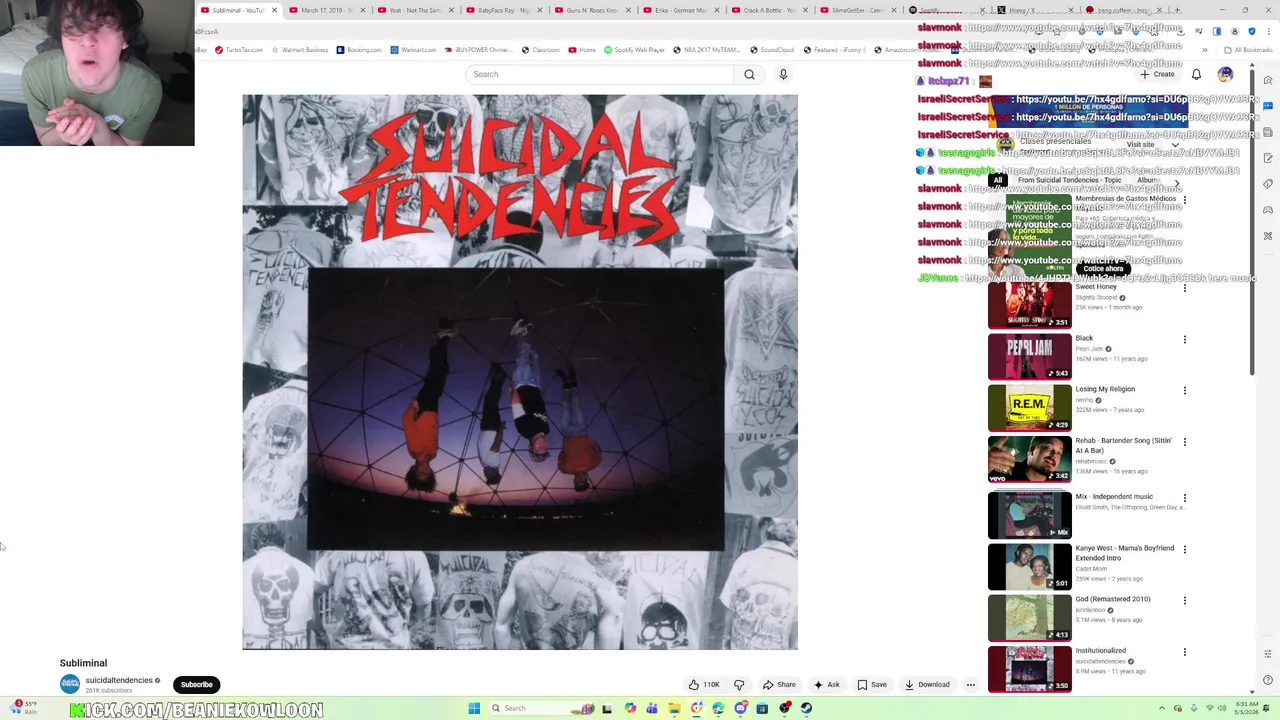This screenshot has width=1280, height=720.
Task: Click Visit site on the ad
Action: tap(1140, 145)
